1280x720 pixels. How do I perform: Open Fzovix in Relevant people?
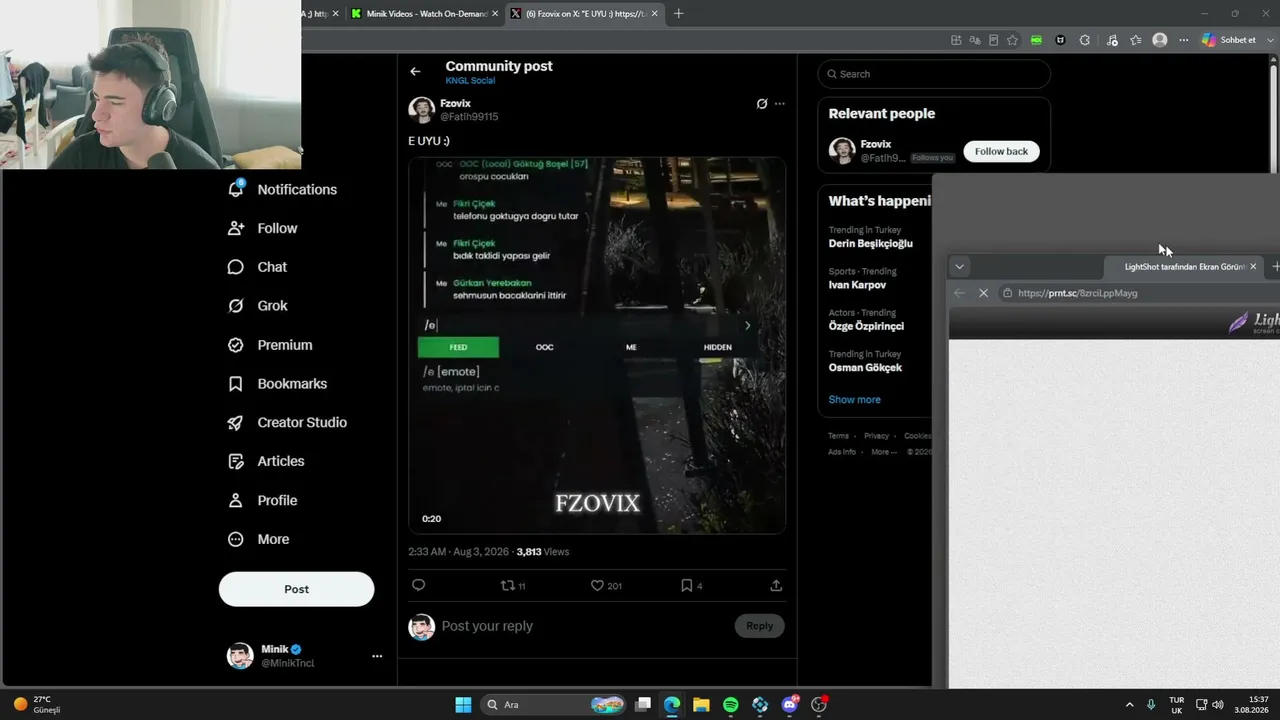pyautogui.click(x=875, y=144)
